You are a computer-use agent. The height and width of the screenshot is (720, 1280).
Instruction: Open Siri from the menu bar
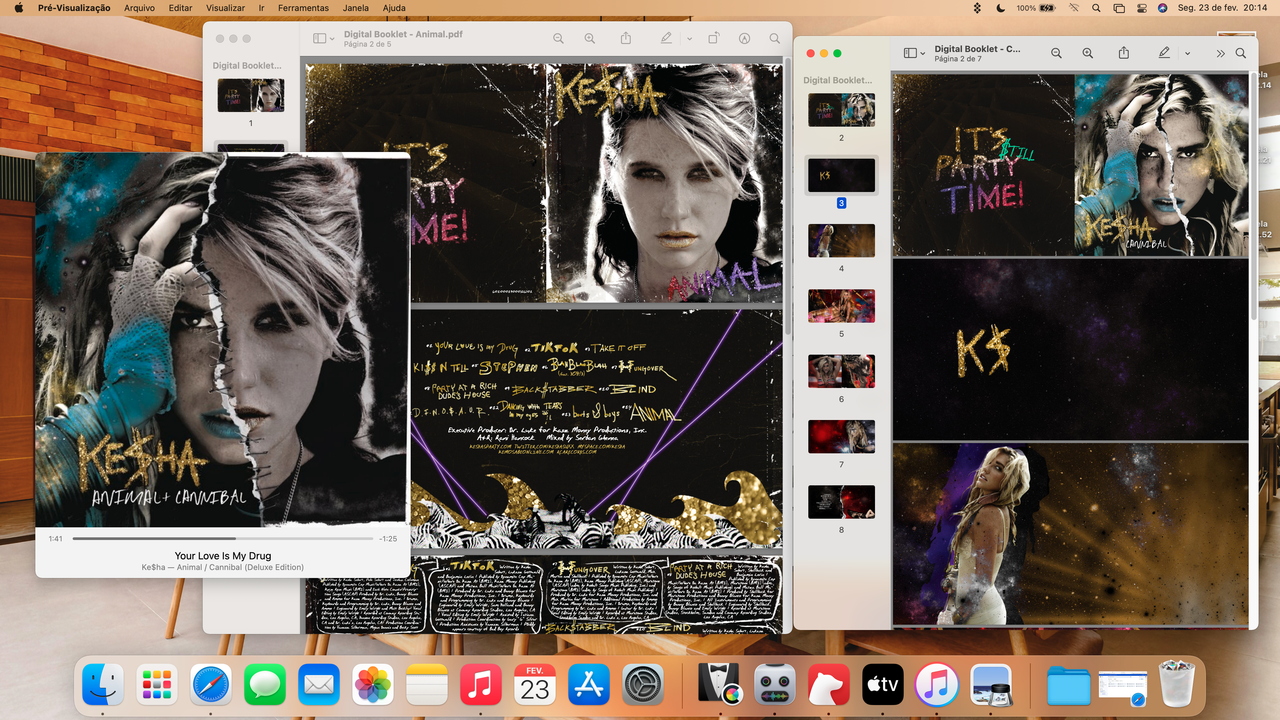1163,8
